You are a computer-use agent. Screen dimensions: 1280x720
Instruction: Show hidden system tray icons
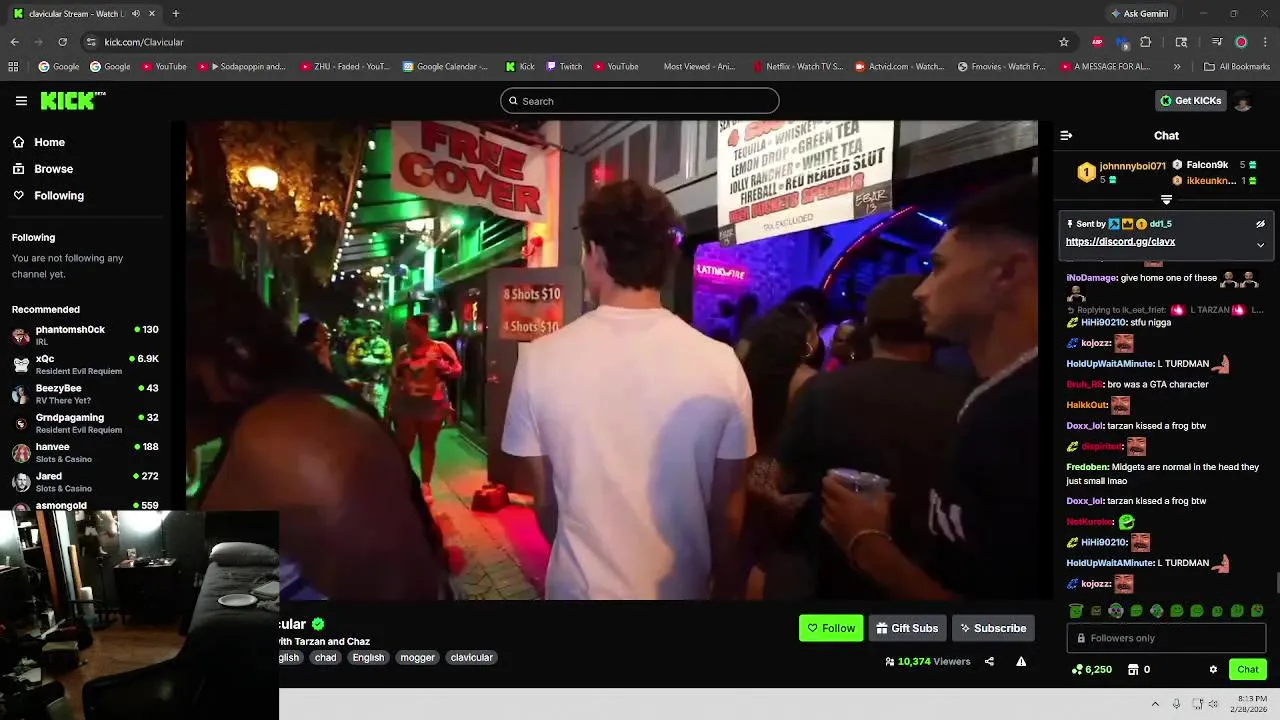click(1155, 704)
